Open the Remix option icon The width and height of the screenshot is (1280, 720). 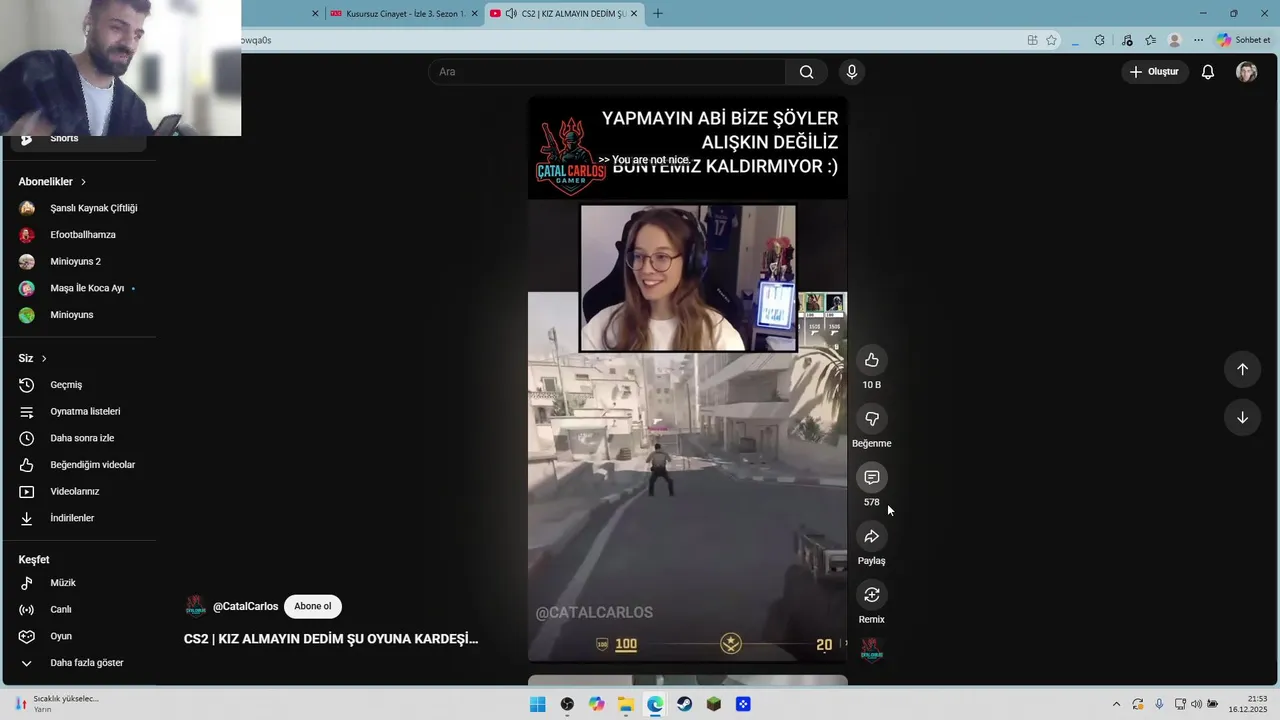[x=872, y=595]
